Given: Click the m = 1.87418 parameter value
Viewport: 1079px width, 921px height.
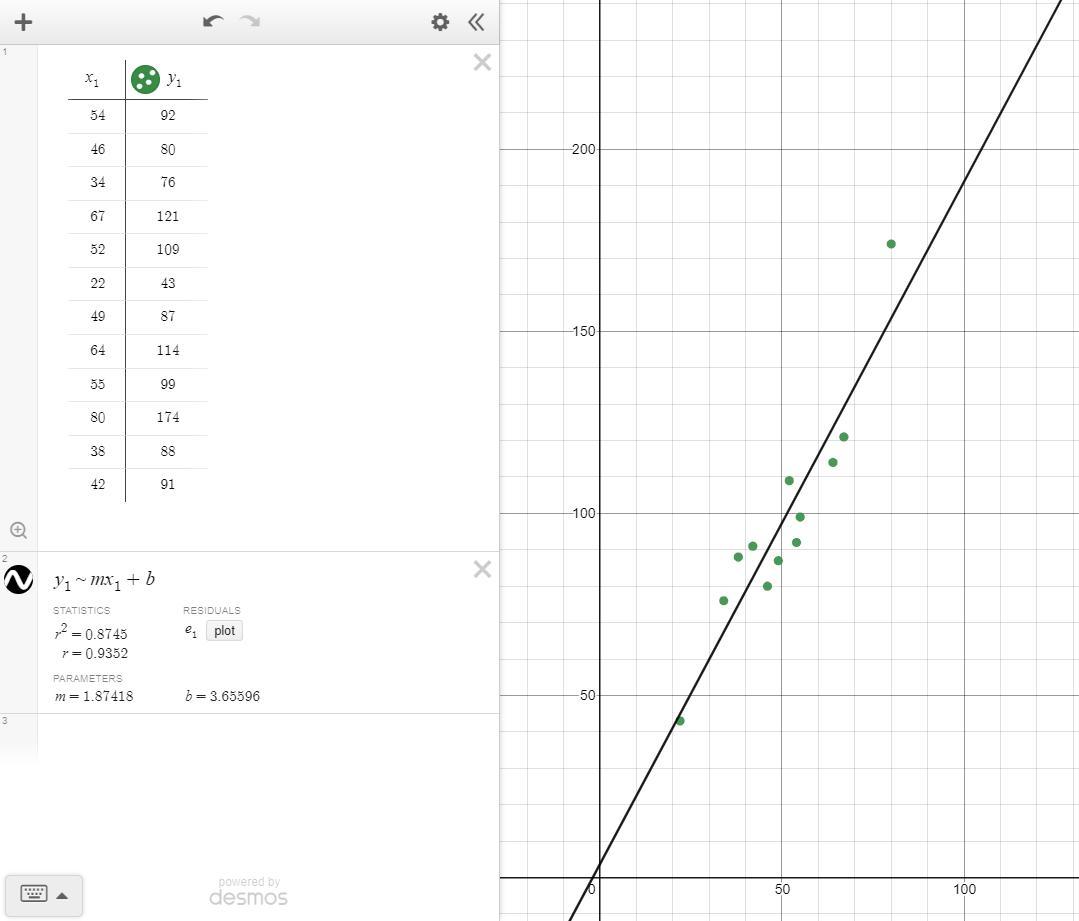Looking at the screenshot, I should click(x=94, y=696).
